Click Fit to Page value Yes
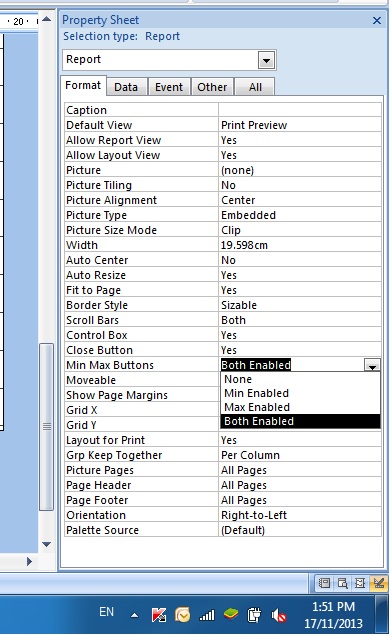Image resolution: width=392 pixels, height=637 pixels. pos(300,290)
